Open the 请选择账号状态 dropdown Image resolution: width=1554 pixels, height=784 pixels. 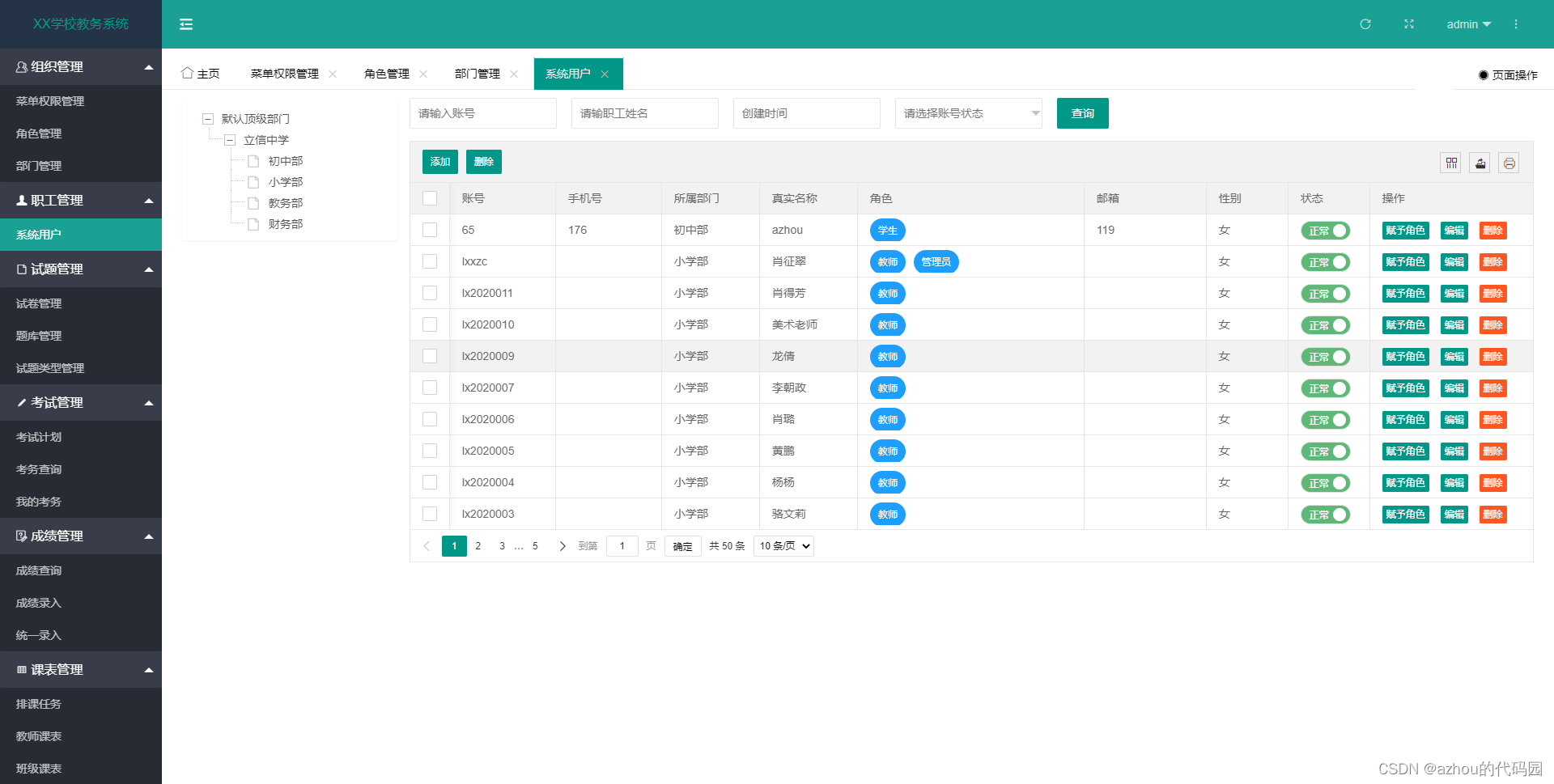coord(969,113)
